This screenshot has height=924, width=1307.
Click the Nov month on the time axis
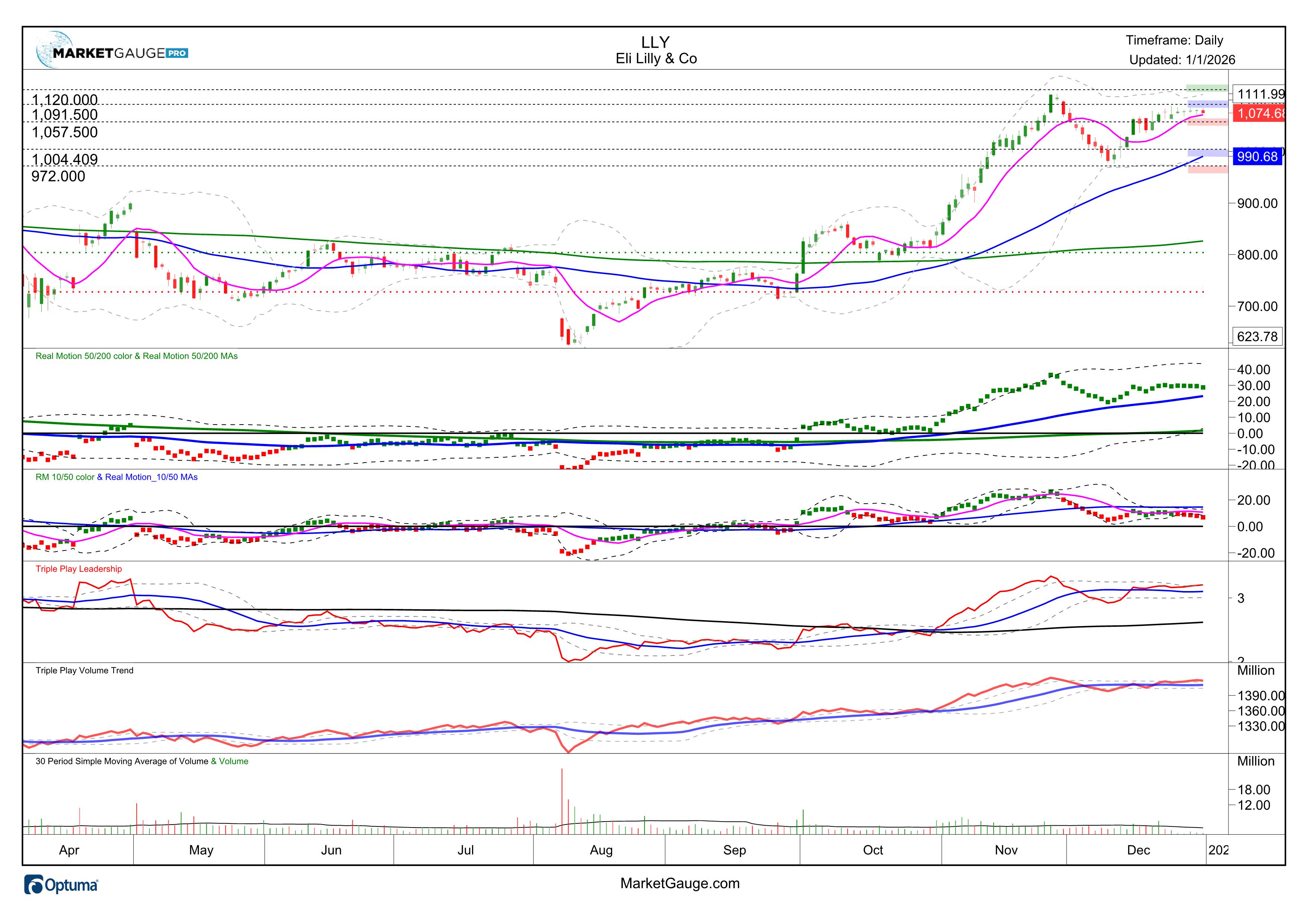tap(1006, 850)
